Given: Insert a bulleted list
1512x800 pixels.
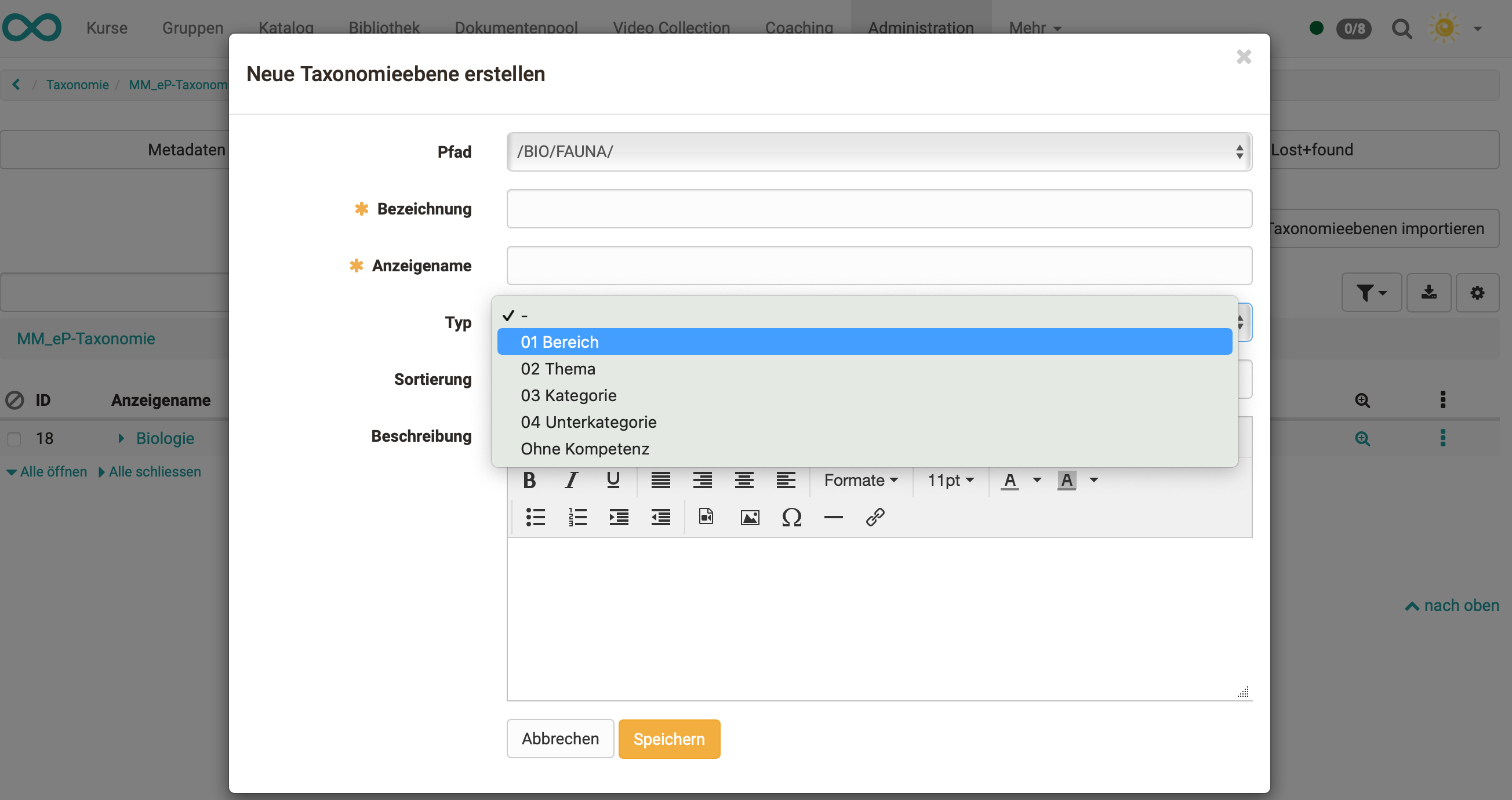Looking at the screenshot, I should tap(535, 517).
